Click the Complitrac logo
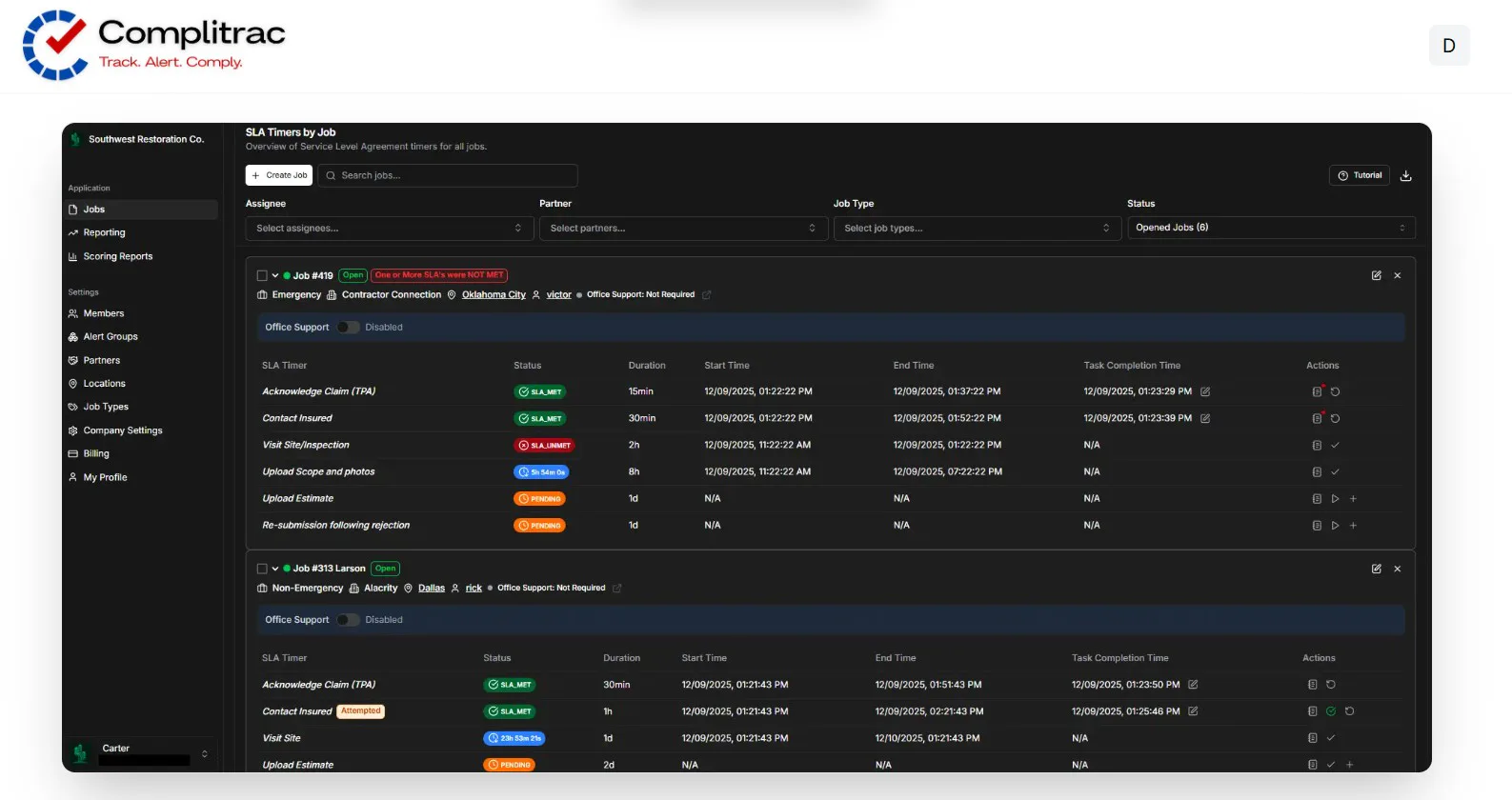Viewport: 1512px width, 800px height. 152,45
